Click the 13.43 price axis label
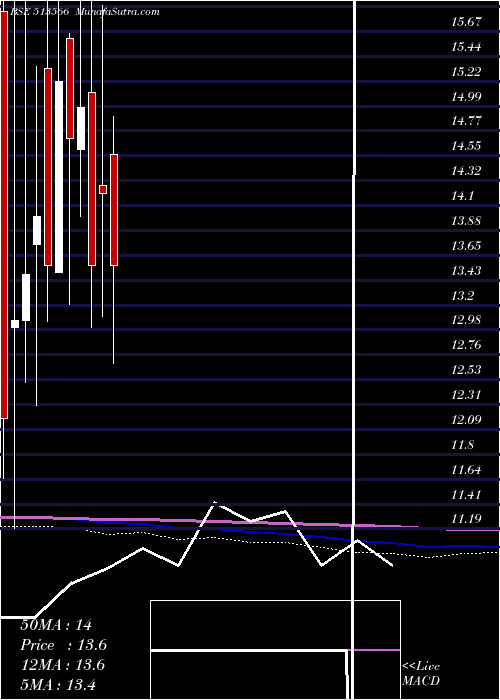This screenshot has height=700, width=500. pos(467,271)
